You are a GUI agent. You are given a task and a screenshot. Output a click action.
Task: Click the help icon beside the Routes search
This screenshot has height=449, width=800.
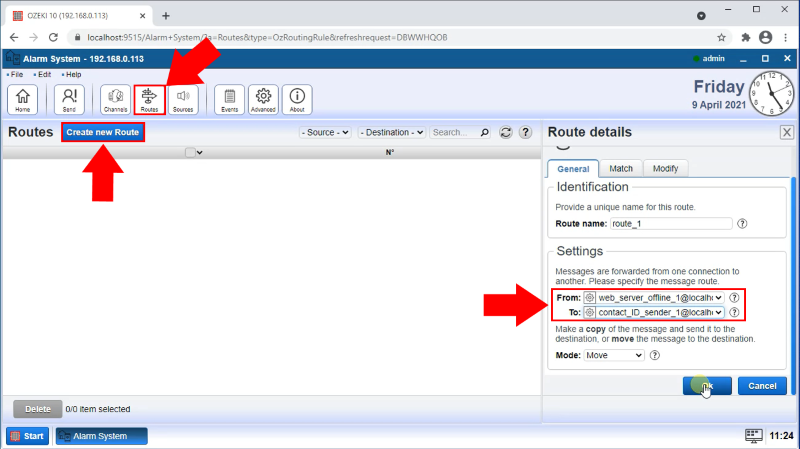[526, 132]
